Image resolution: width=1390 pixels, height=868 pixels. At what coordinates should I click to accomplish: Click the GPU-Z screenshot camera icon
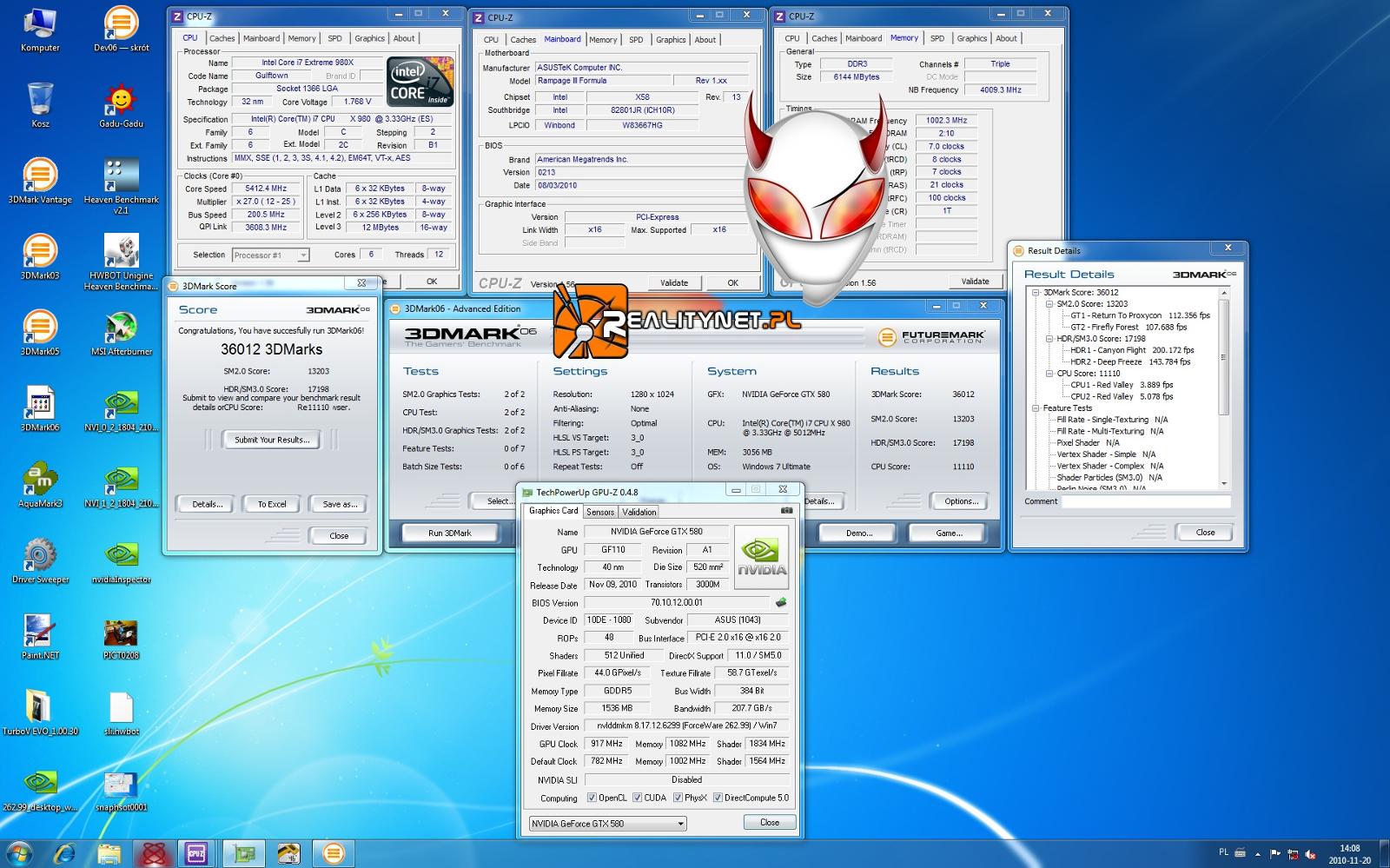tap(786, 511)
